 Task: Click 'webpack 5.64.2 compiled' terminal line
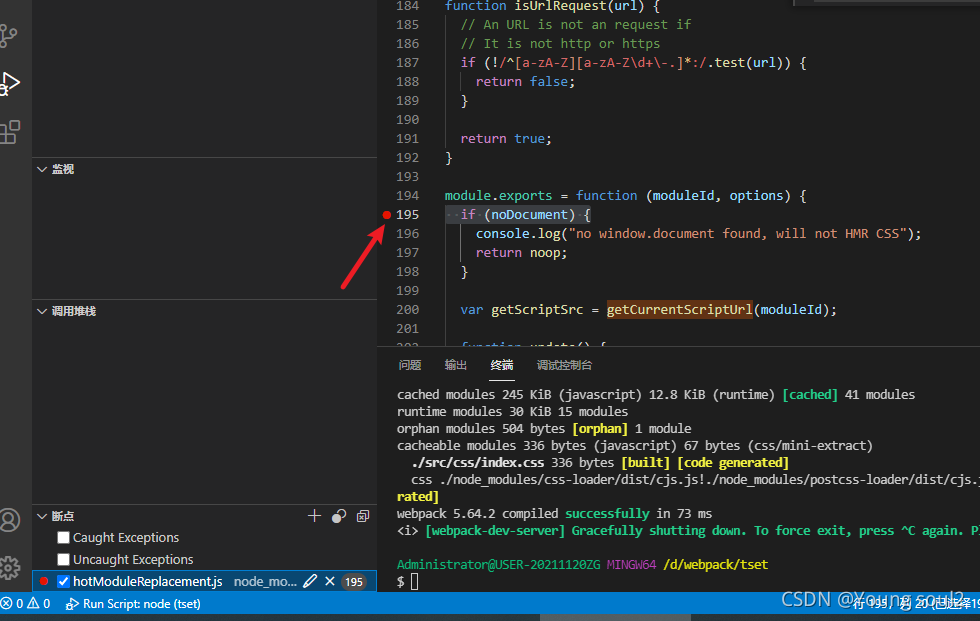(x=554, y=514)
